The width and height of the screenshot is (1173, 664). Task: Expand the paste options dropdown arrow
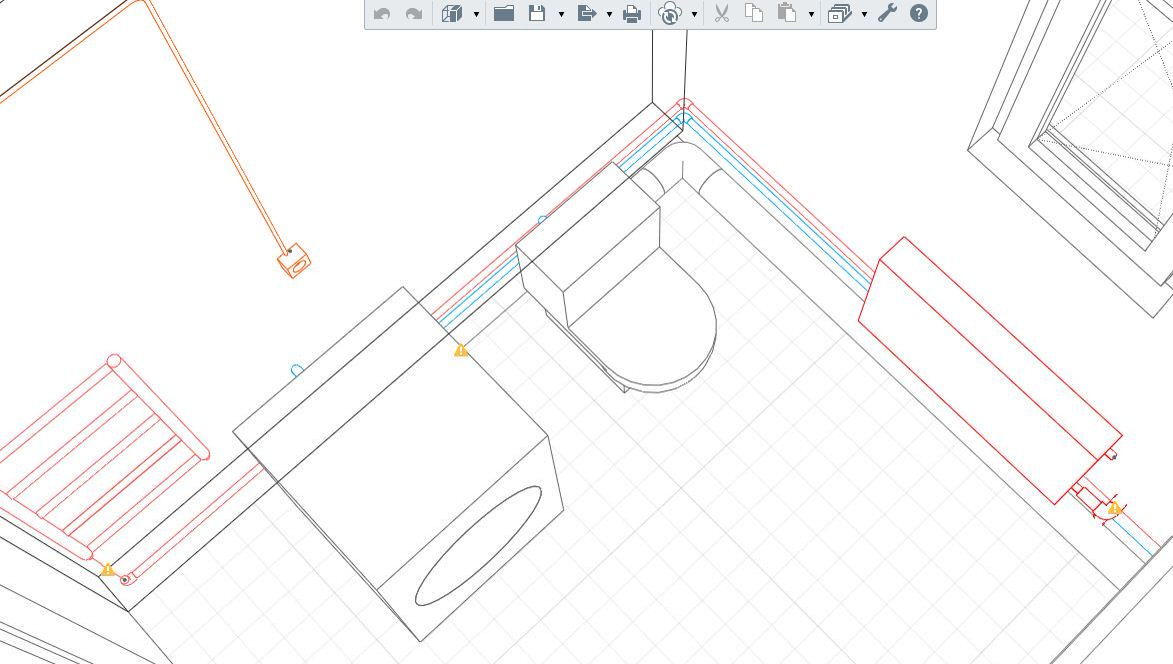811,14
